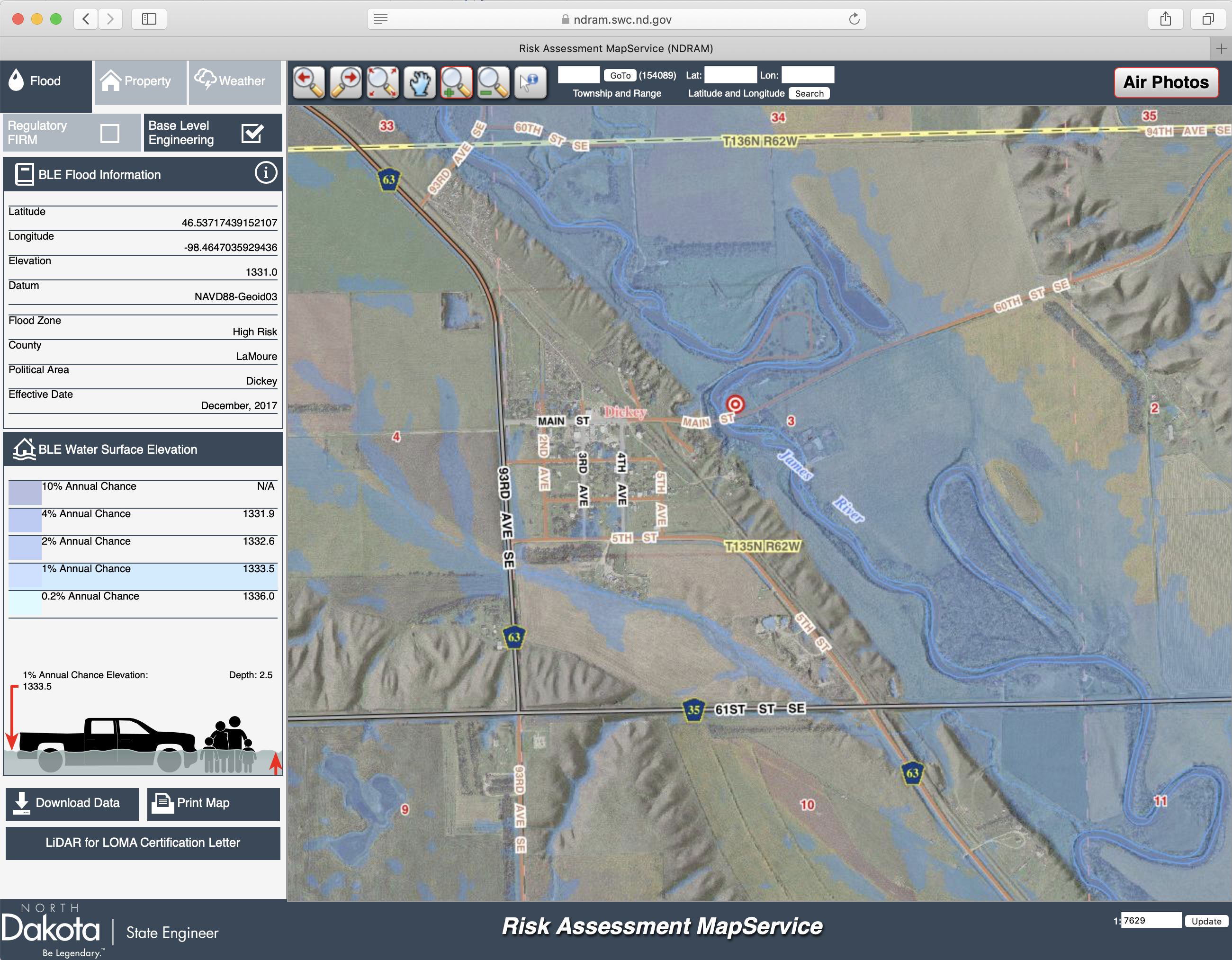This screenshot has width=1232, height=960.
Task: Select the full extent zoom tool
Action: [382, 82]
